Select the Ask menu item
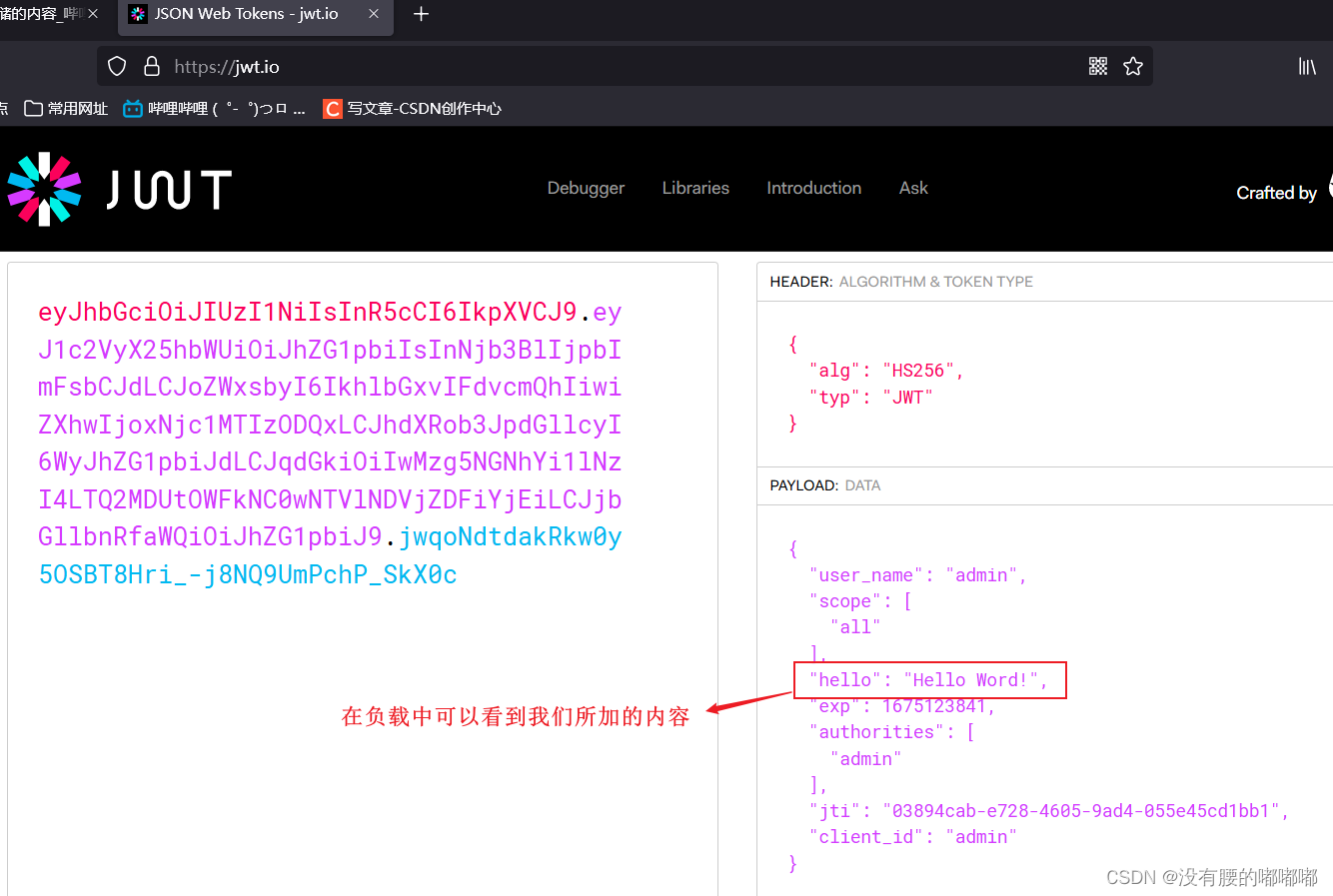 click(913, 188)
